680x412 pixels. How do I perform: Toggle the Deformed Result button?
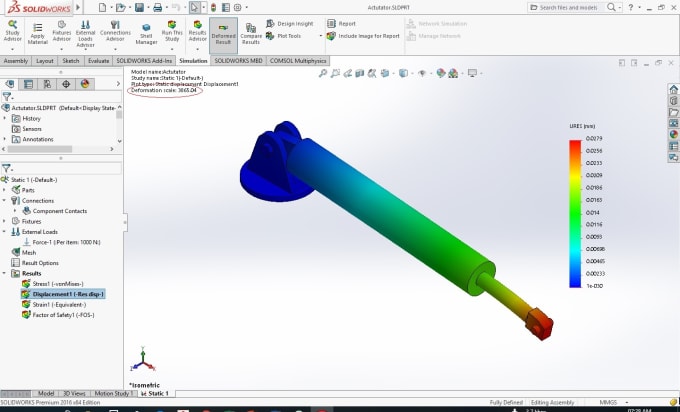pyautogui.click(x=223, y=34)
